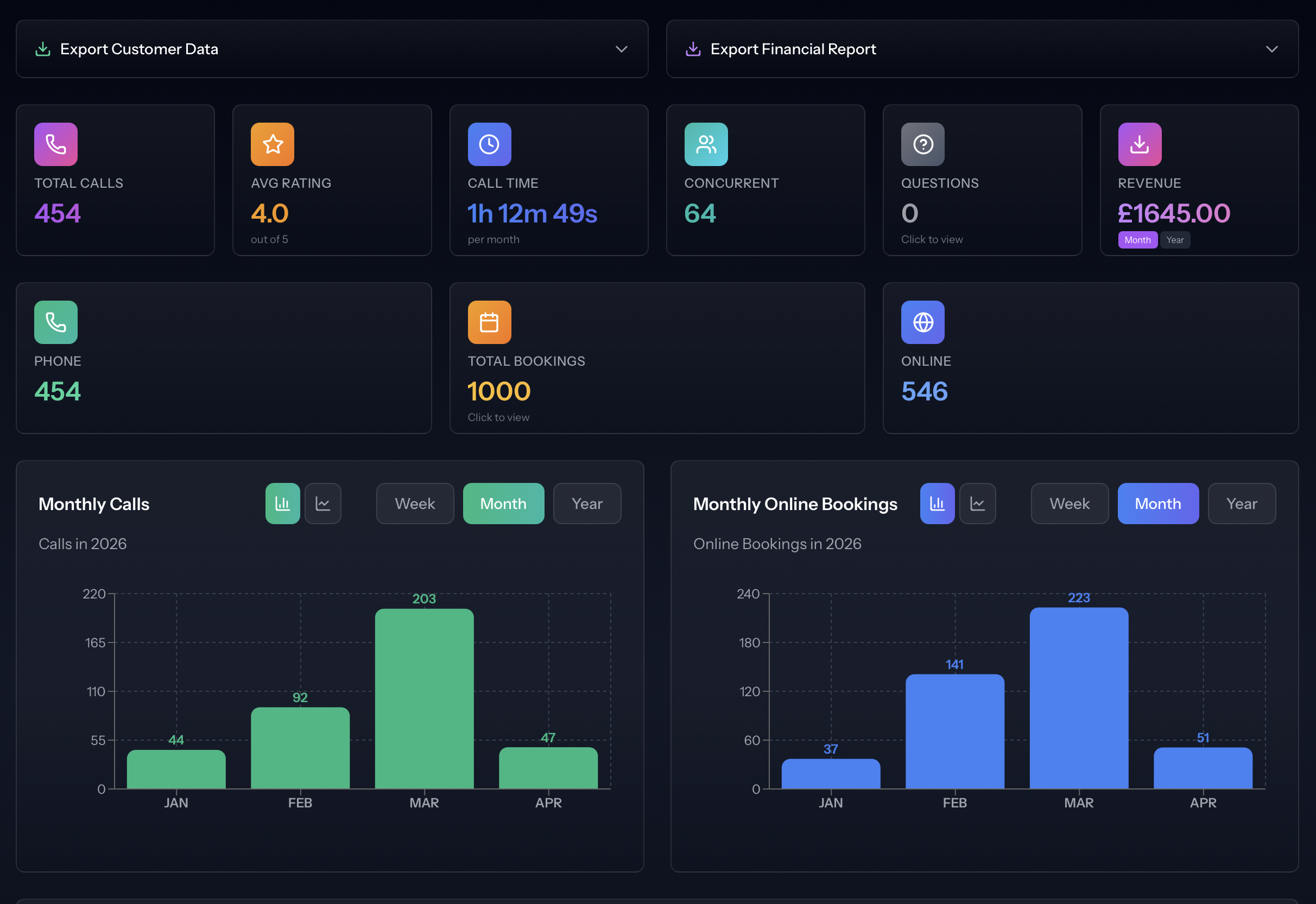This screenshot has height=904, width=1316.
Task: Click the Online globe icon
Action: (923, 322)
